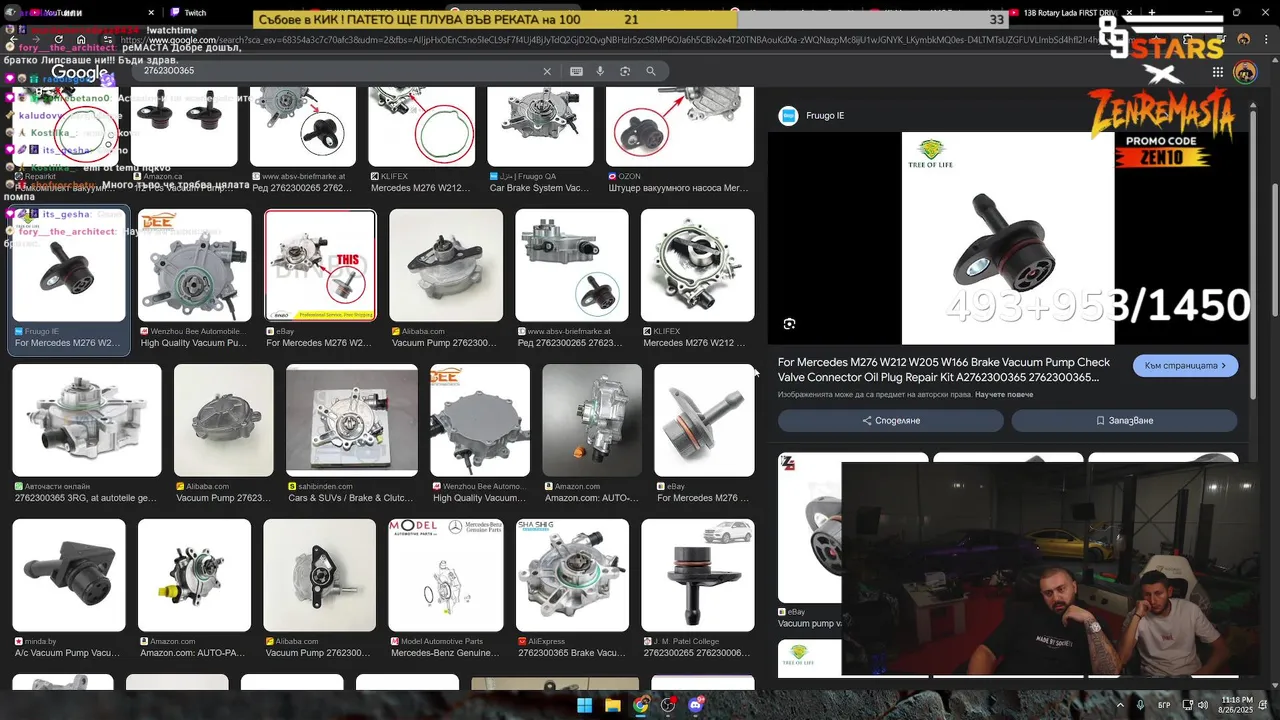Viewport: 1280px width, 720px height.
Task: Show hidden system tray icons
Action: (1121, 705)
